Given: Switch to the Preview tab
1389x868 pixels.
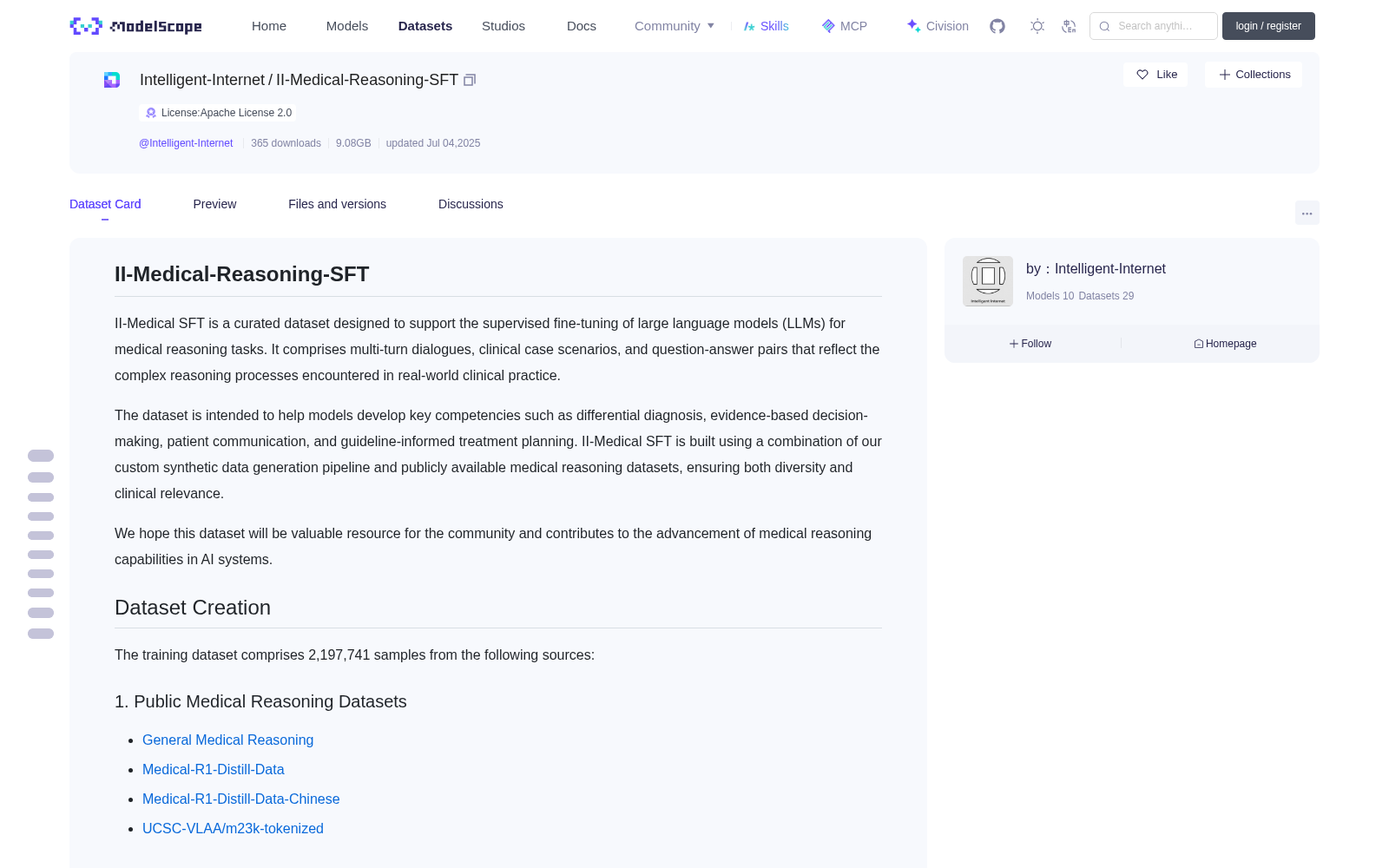Looking at the screenshot, I should (214, 204).
